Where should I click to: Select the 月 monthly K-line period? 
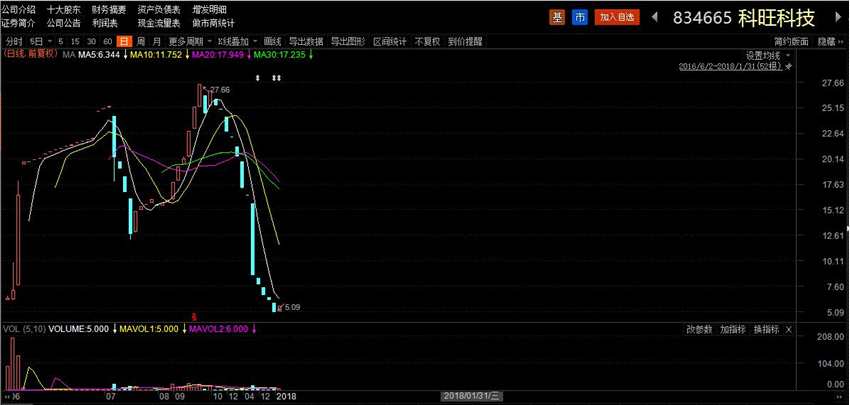pos(157,41)
